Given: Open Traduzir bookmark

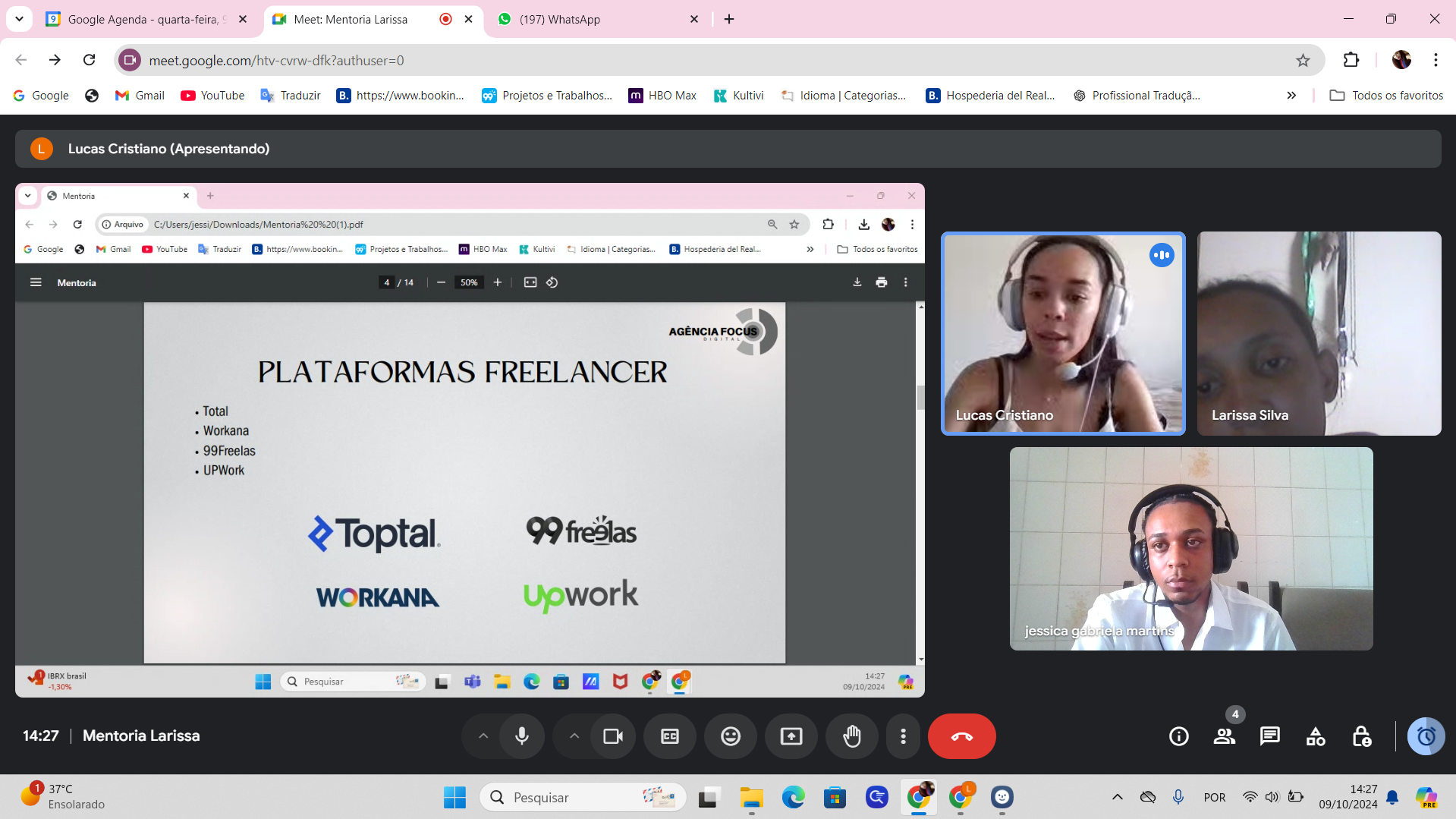Looking at the screenshot, I should [291, 96].
